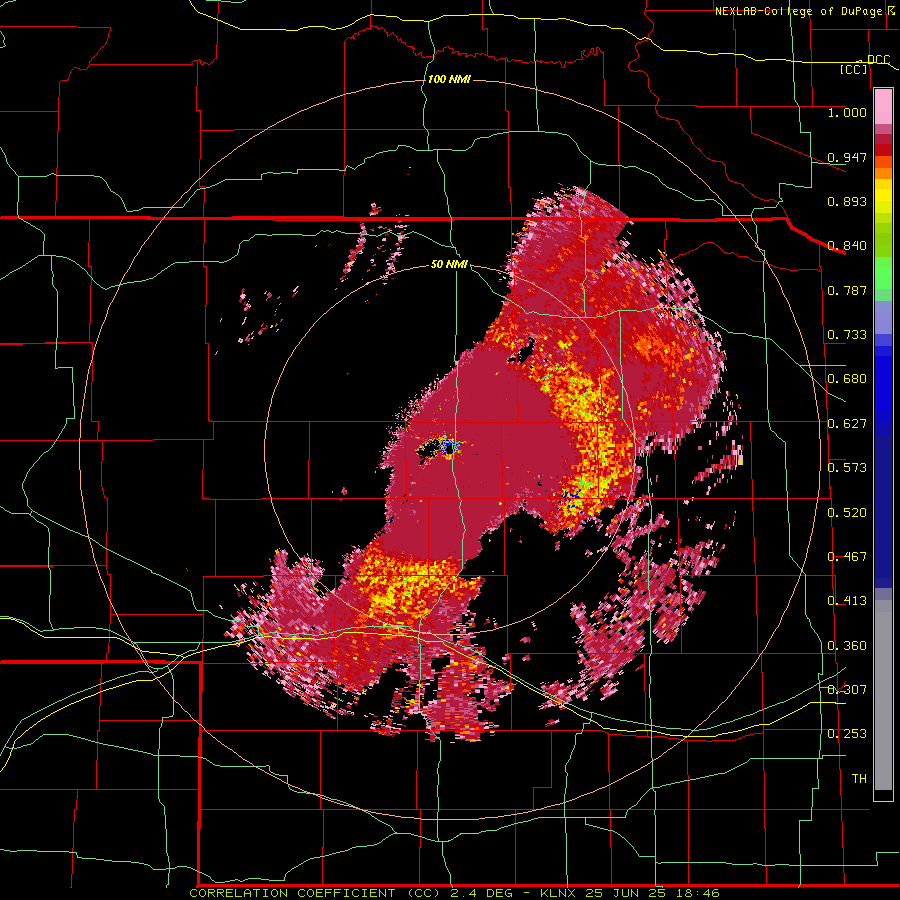Viewport: 900px width, 900px height.
Task: Click the KLNX station identifier
Action: 559,893
